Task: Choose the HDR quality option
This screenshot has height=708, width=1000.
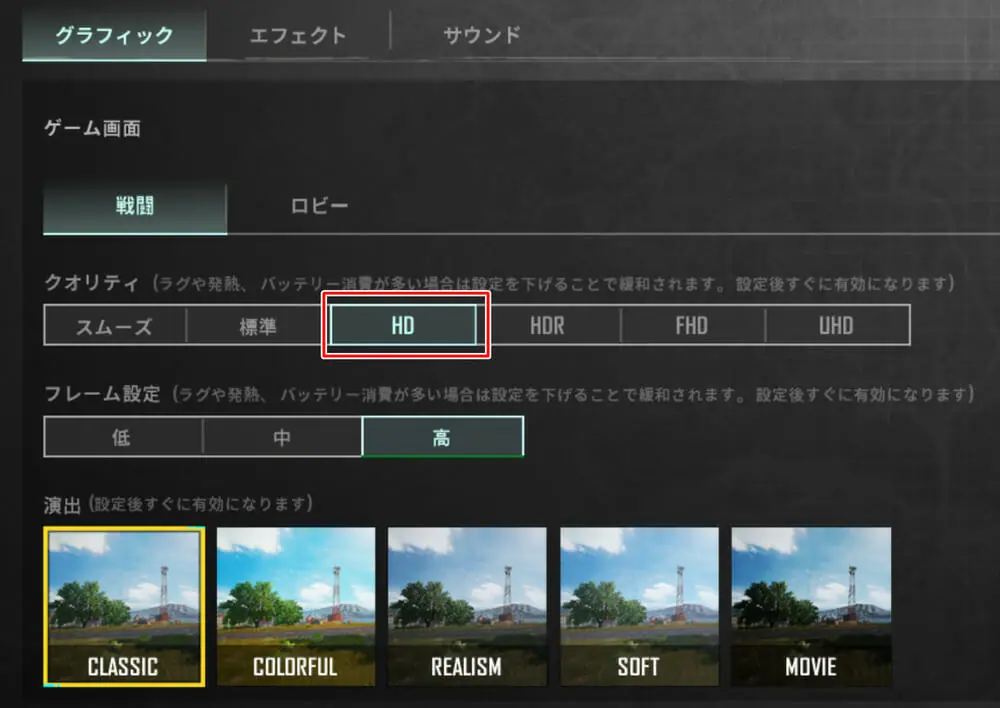Action: tap(548, 326)
